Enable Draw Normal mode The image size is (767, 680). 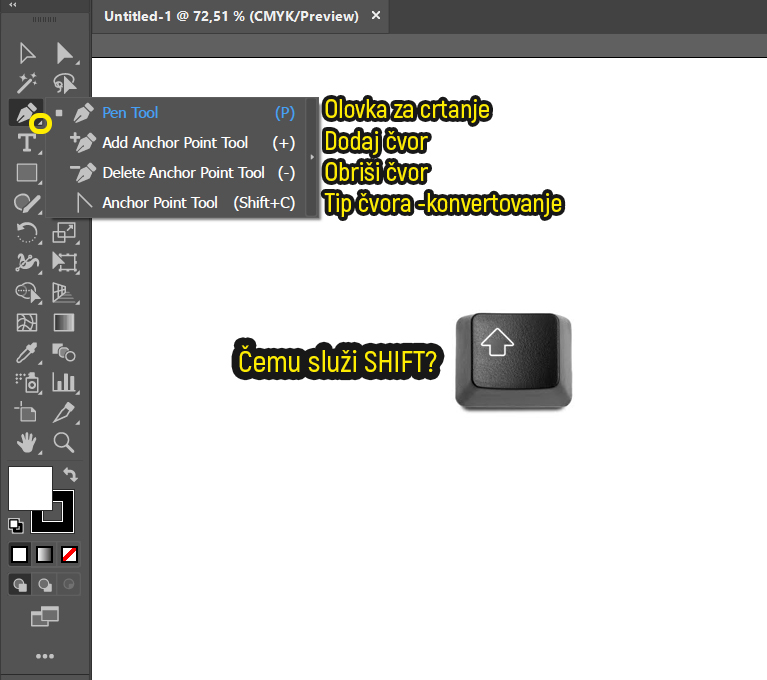20,585
